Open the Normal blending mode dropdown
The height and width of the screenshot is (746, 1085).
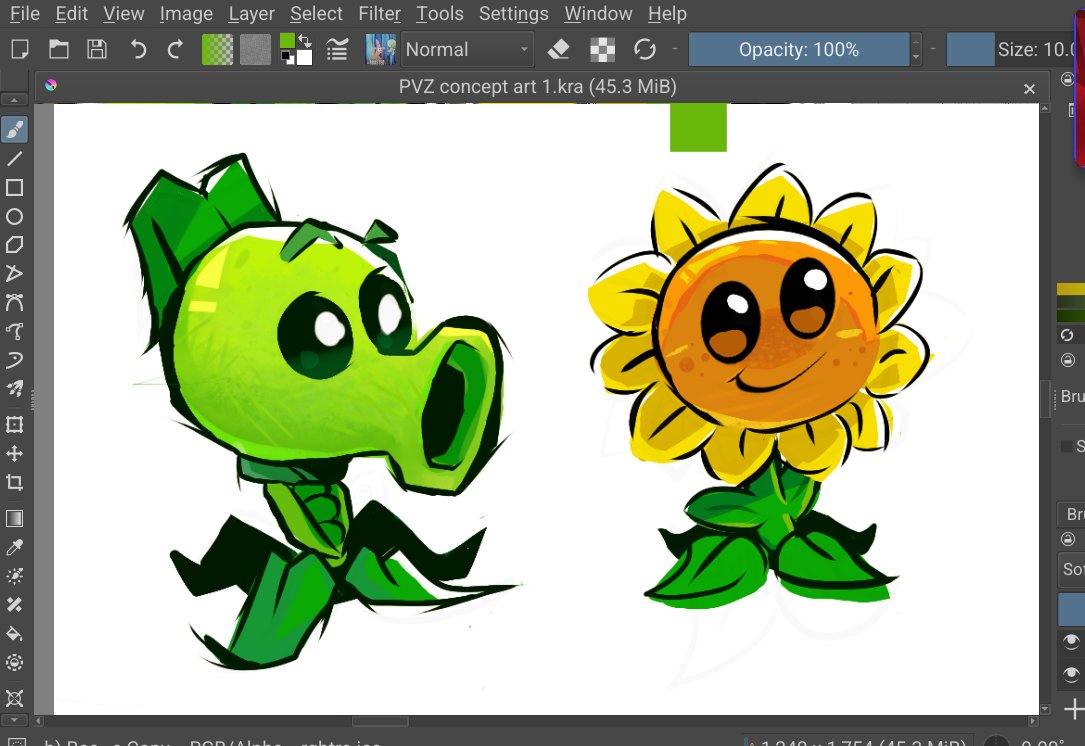pyautogui.click(x=467, y=50)
